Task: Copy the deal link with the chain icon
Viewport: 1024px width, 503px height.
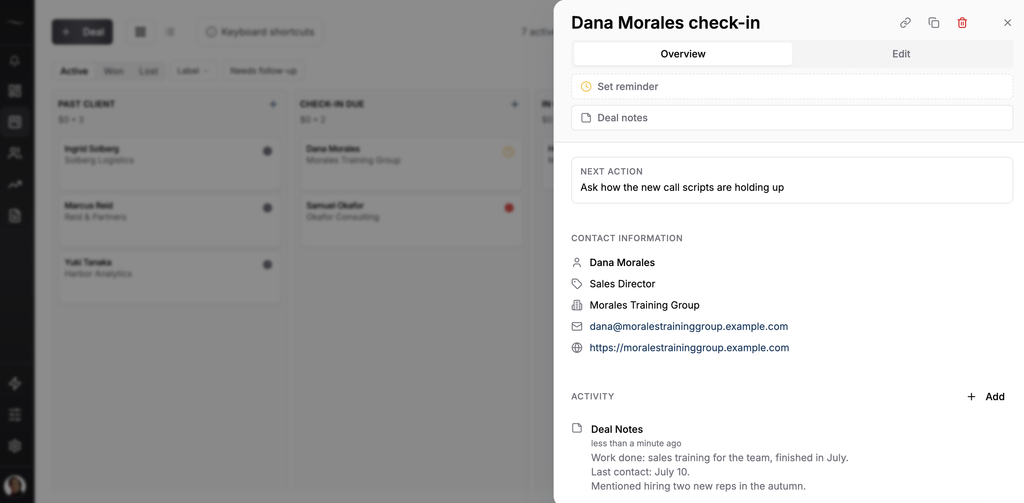Action: [905, 23]
